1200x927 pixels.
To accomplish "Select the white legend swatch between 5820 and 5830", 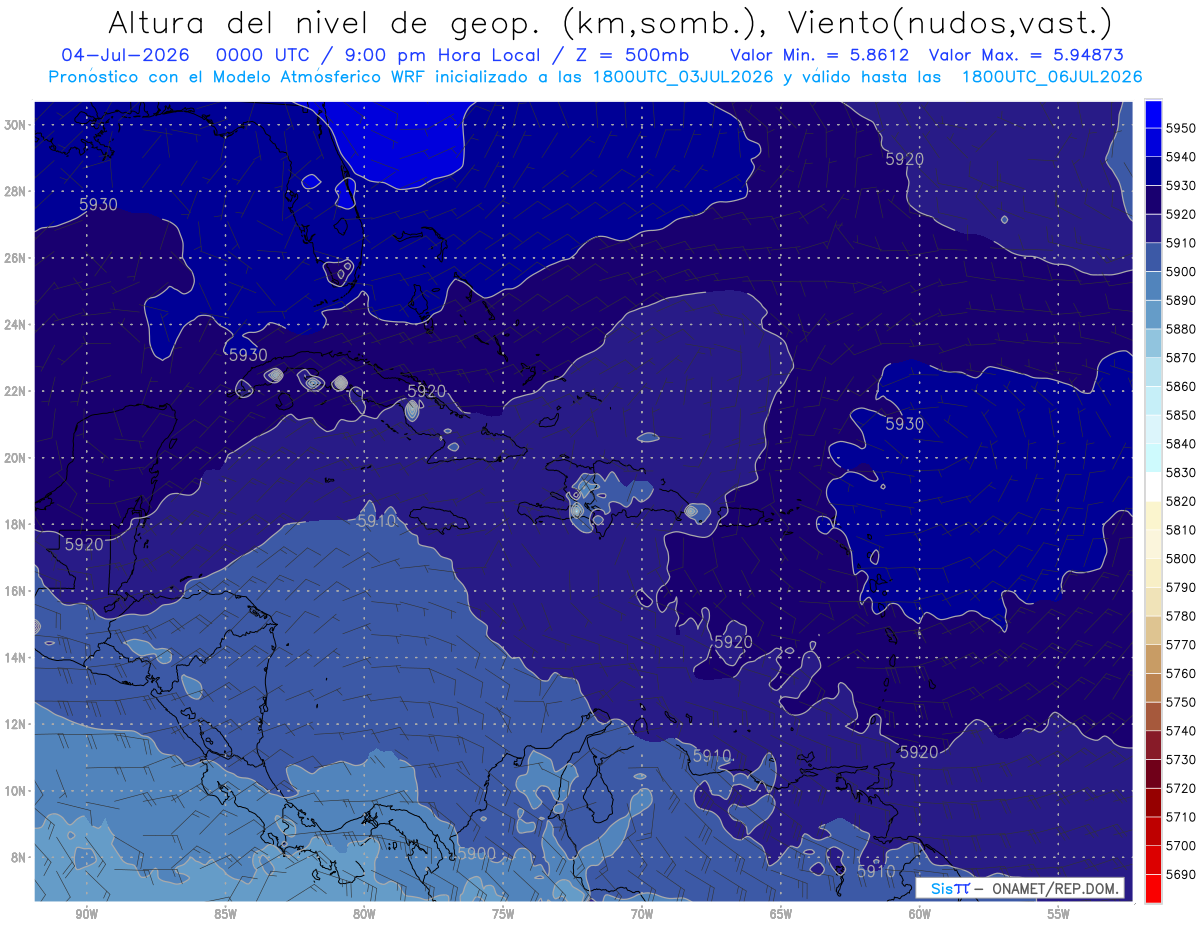I will tap(1153, 487).
